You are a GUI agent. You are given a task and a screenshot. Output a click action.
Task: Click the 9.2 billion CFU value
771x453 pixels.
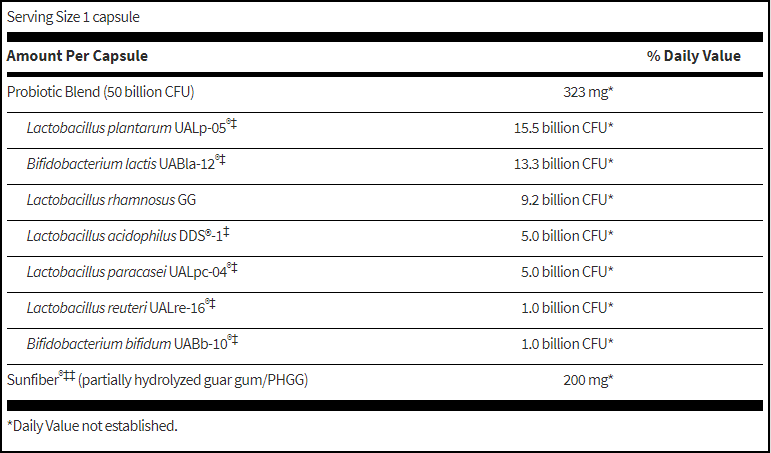tap(566, 199)
